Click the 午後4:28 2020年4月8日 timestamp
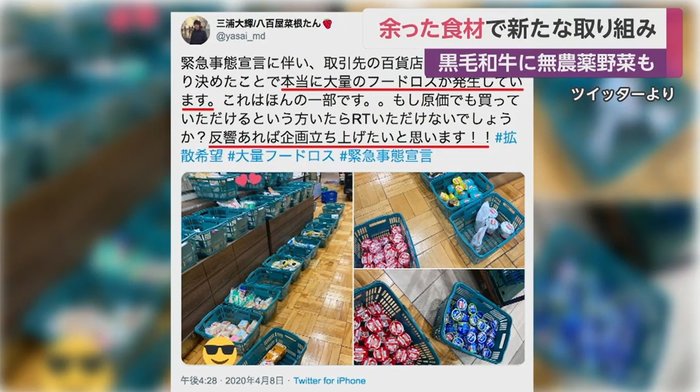This screenshot has height=392, width=700. pos(232,381)
